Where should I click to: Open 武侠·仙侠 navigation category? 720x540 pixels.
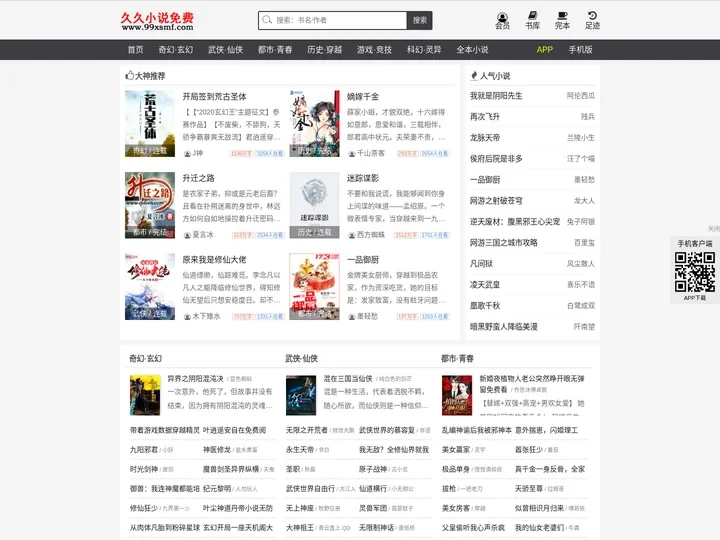(225, 50)
